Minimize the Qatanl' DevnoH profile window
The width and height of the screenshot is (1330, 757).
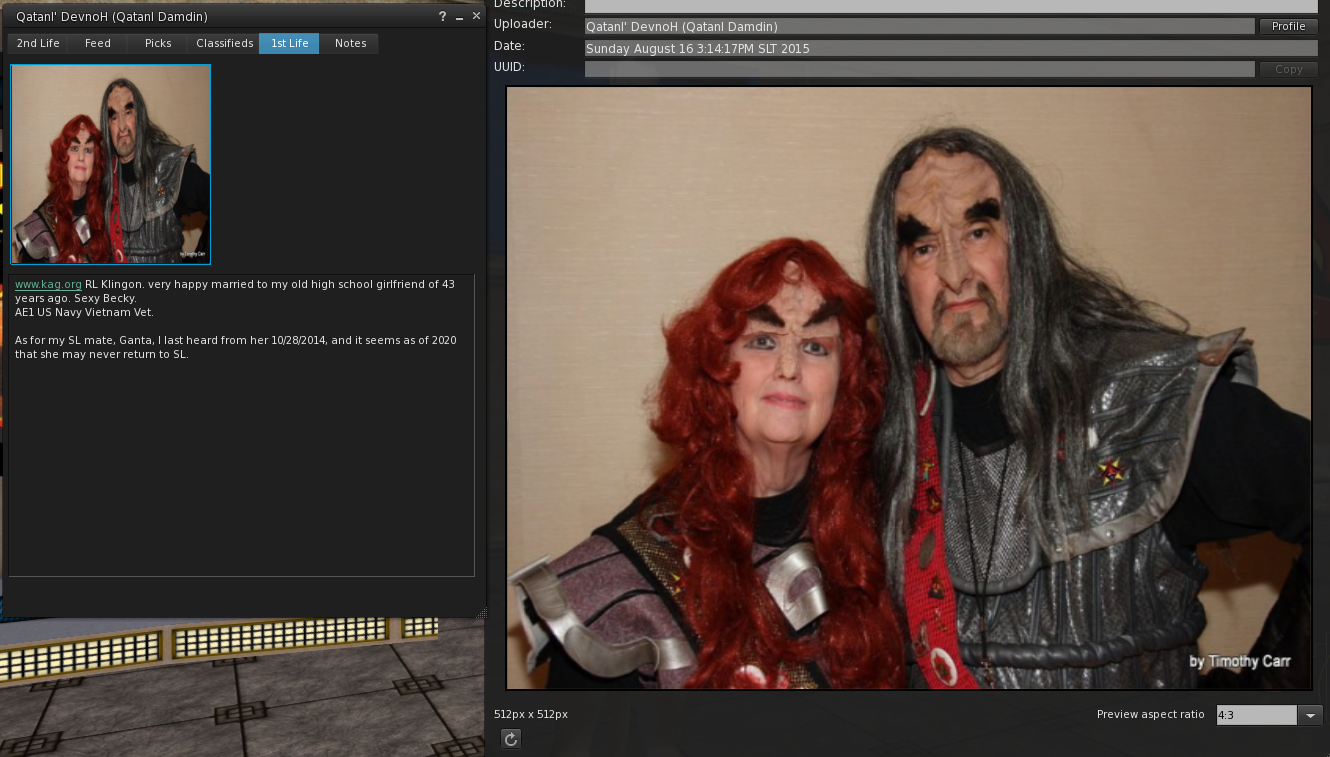(x=460, y=17)
